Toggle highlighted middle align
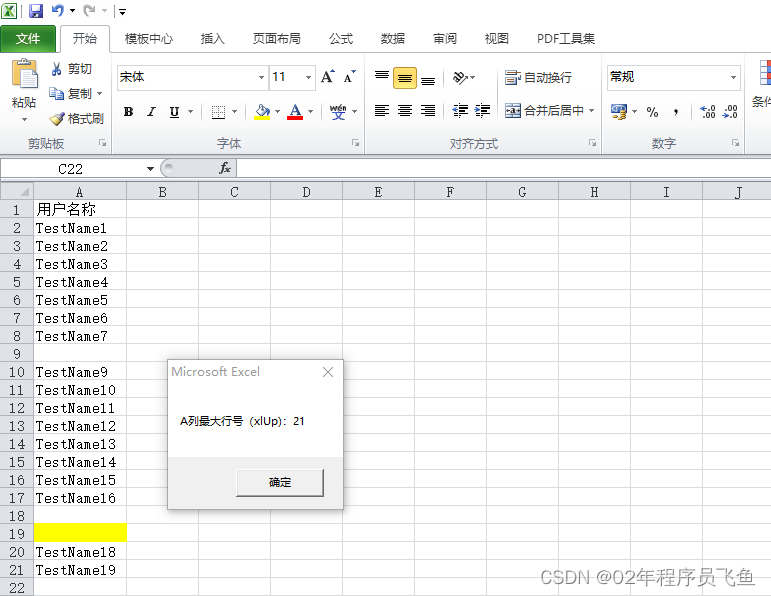771x596 pixels. (405, 78)
